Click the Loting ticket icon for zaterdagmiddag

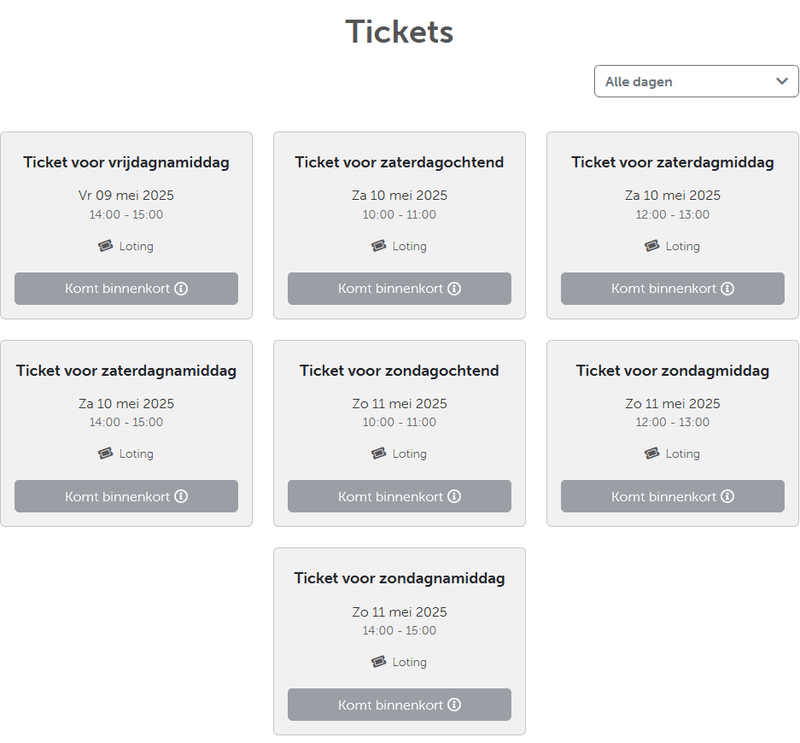click(652, 246)
